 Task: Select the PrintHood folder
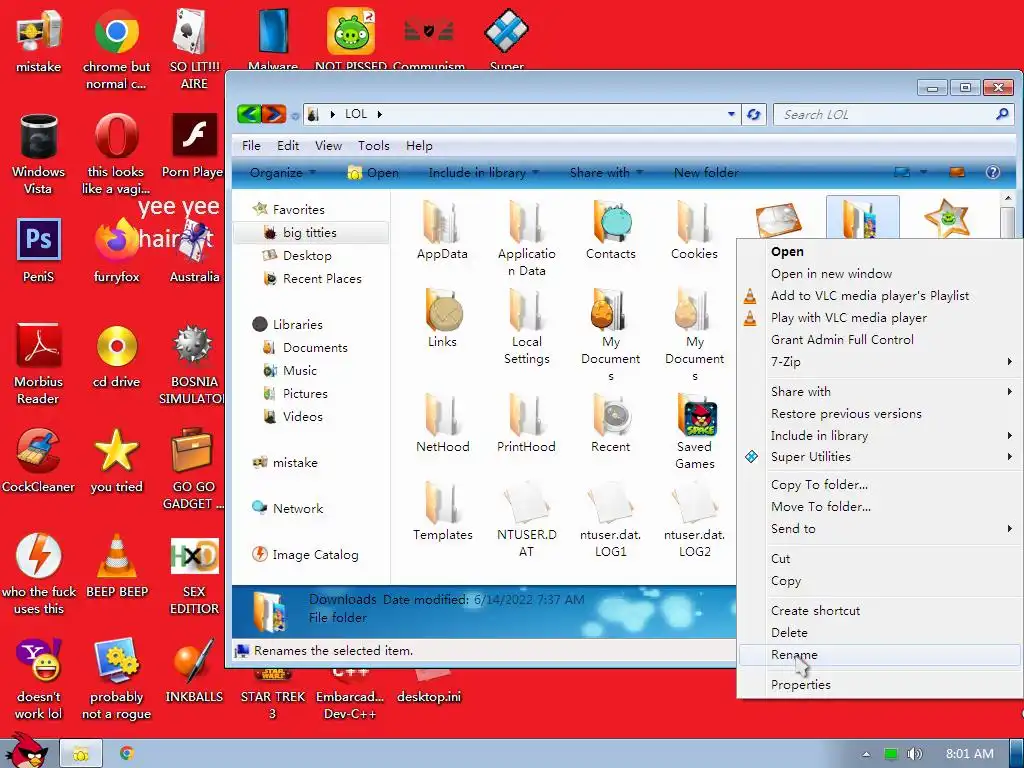pos(526,423)
